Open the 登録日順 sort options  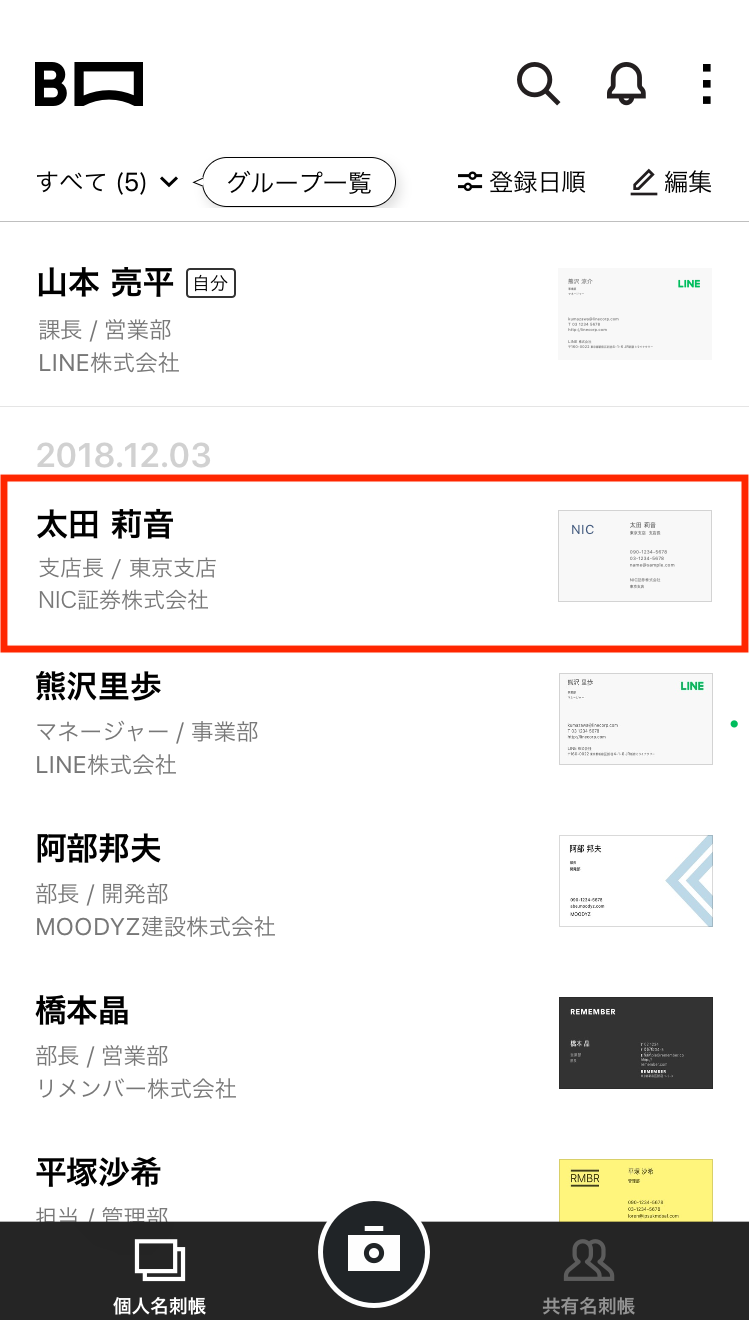coord(521,182)
